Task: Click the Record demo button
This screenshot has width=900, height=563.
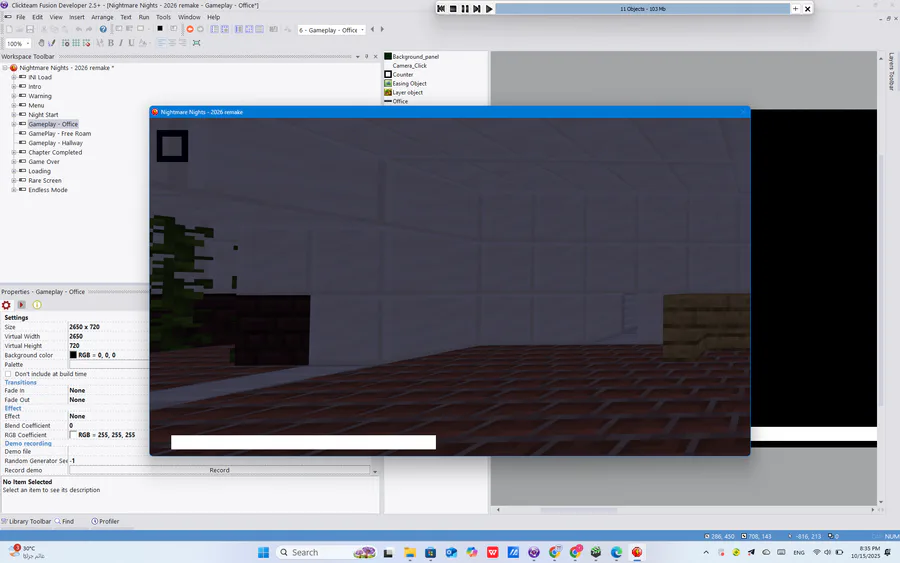Action: [219, 470]
